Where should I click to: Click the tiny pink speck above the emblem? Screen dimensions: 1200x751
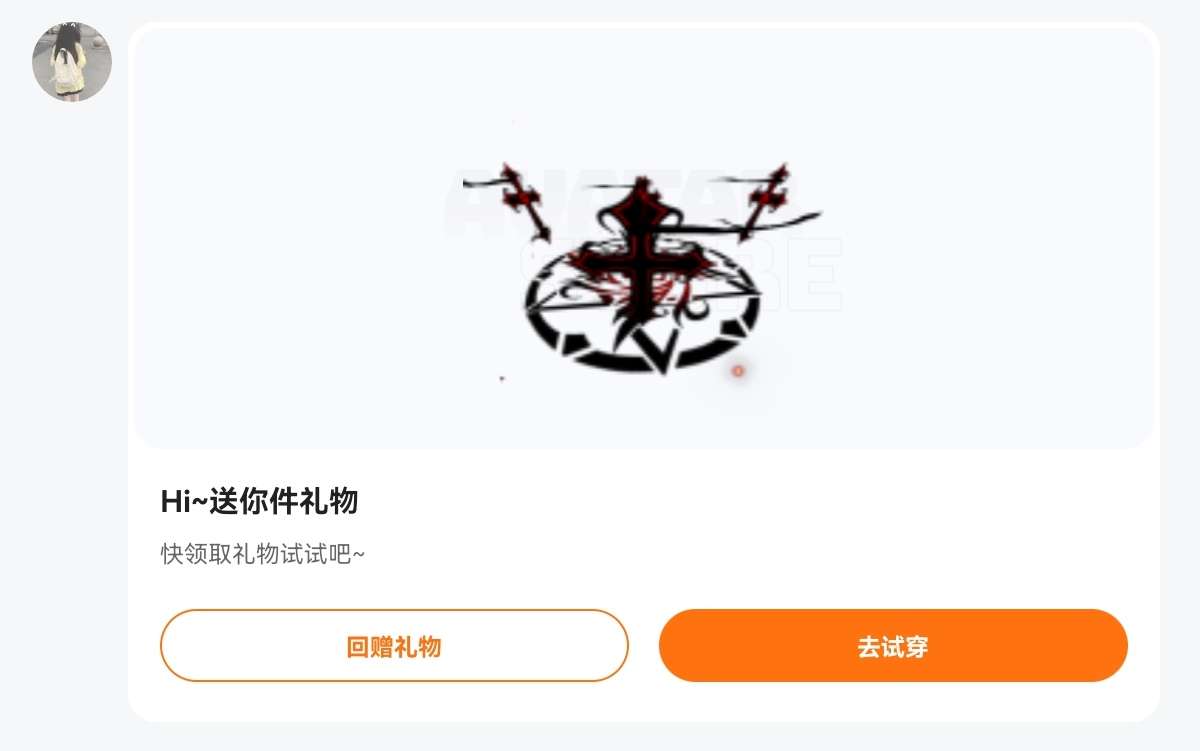513,122
